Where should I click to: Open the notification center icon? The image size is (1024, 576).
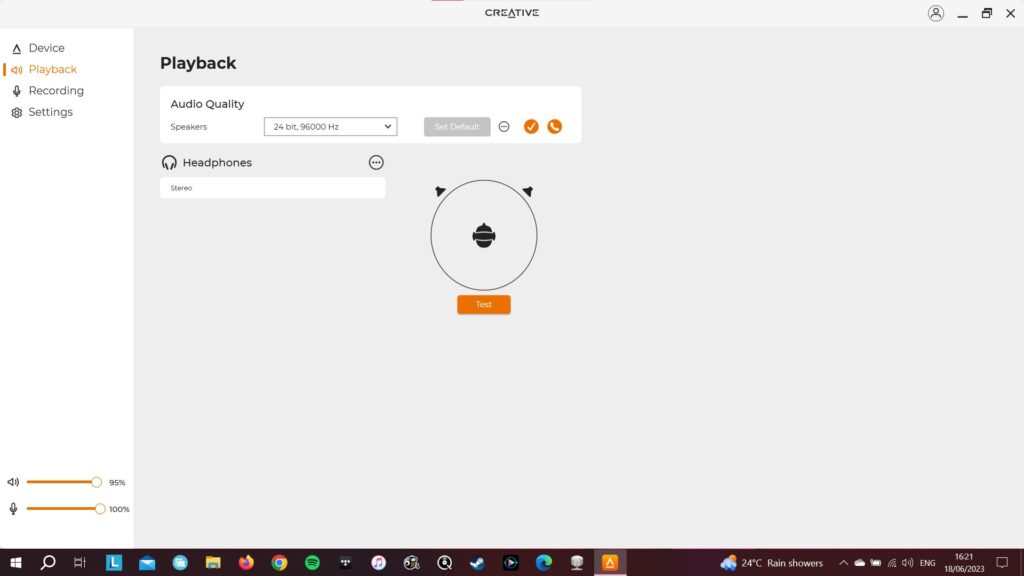tap(1002, 562)
